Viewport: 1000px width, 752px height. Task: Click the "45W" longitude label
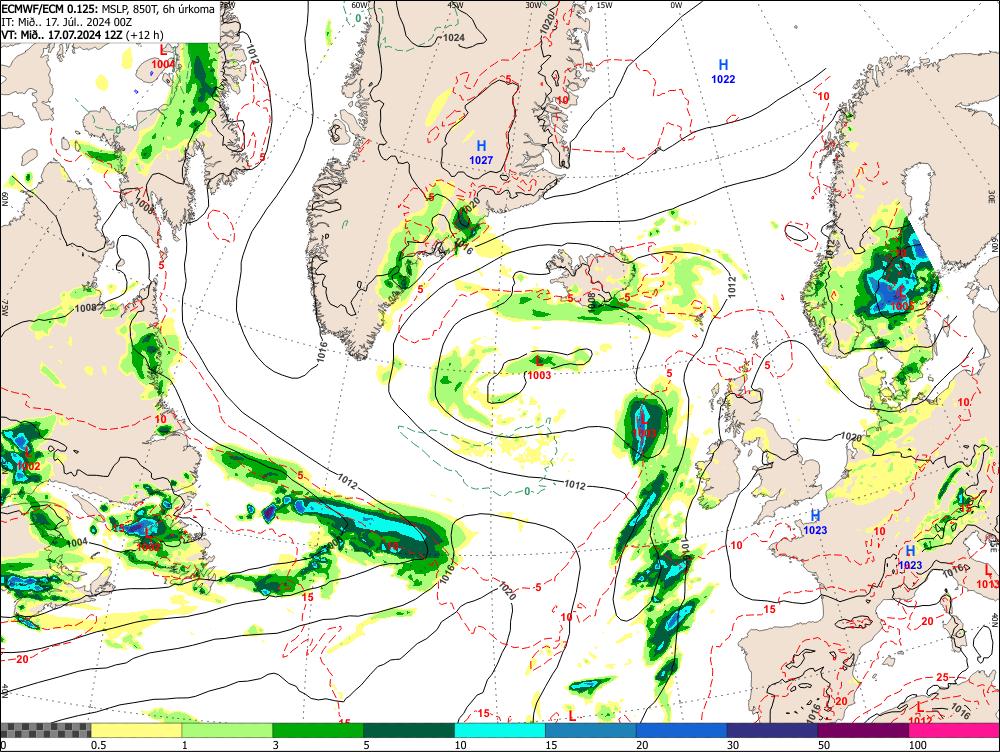pos(455,5)
